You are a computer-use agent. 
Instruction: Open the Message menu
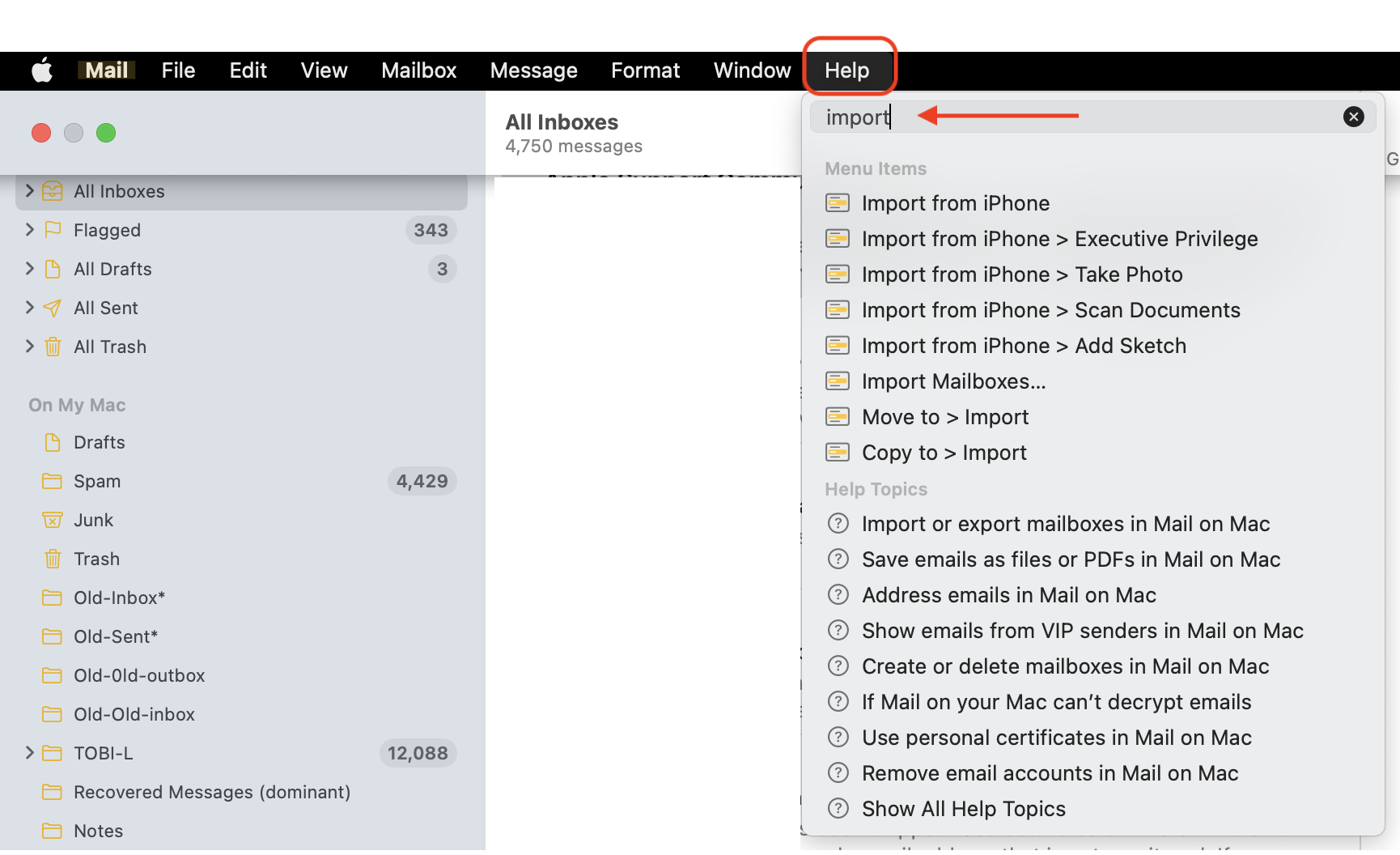(533, 70)
